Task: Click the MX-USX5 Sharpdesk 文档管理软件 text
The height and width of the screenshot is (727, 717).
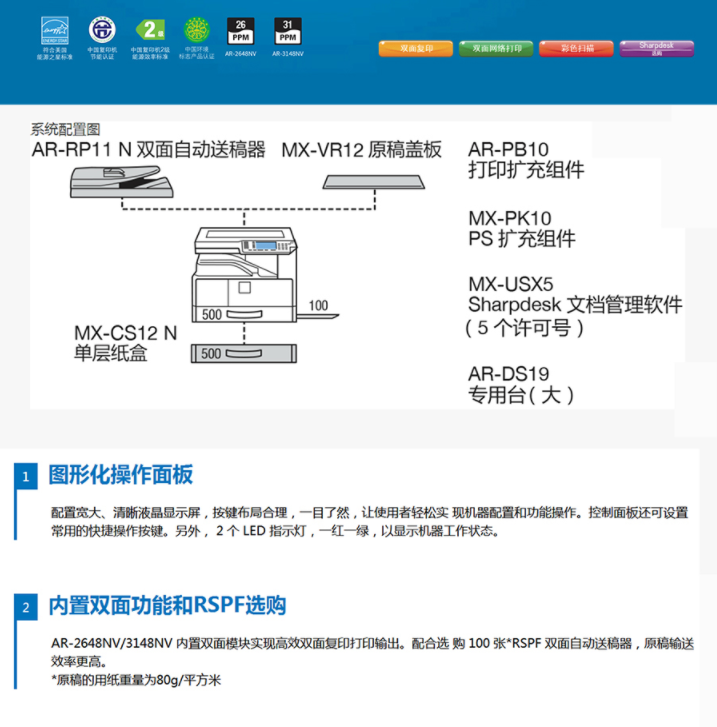Action: coord(575,294)
